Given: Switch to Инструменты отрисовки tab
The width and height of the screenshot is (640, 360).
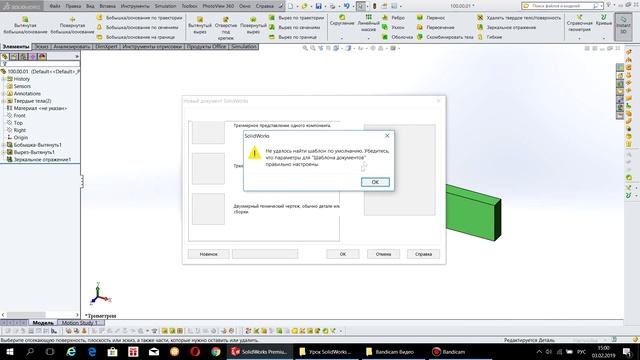Looking at the screenshot, I should click(x=152, y=47).
